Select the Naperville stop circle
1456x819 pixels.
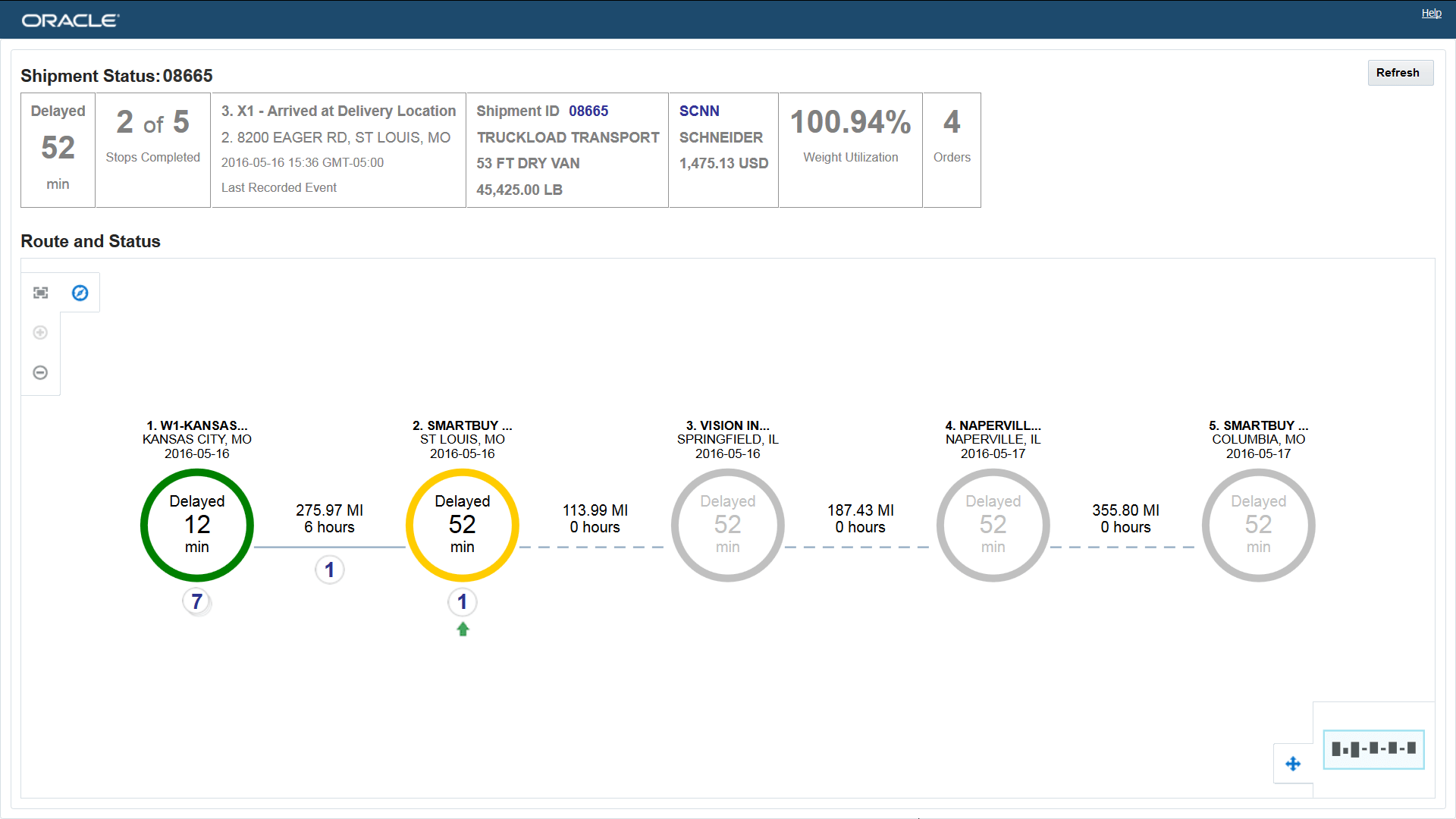[993, 525]
